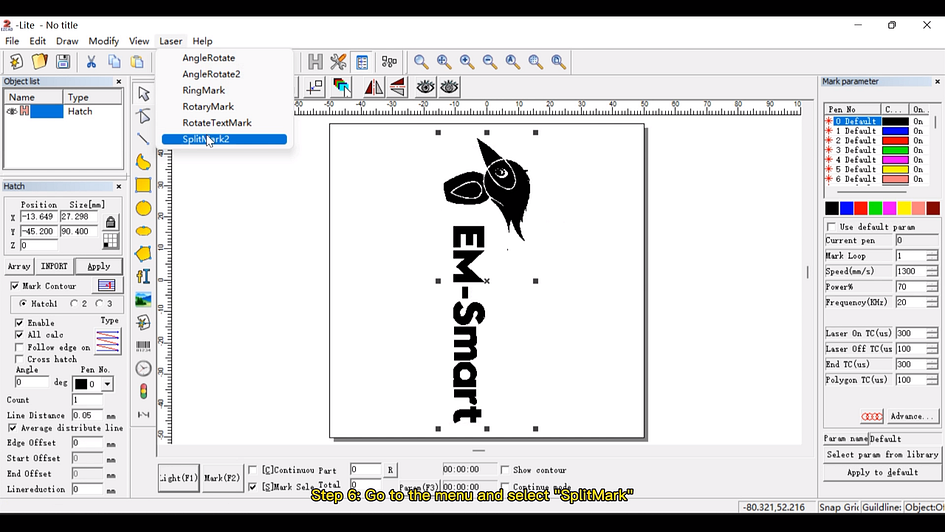Adjust the Mark Loop stepper
The height and width of the screenshot is (532, 945).
pos(932,256)
